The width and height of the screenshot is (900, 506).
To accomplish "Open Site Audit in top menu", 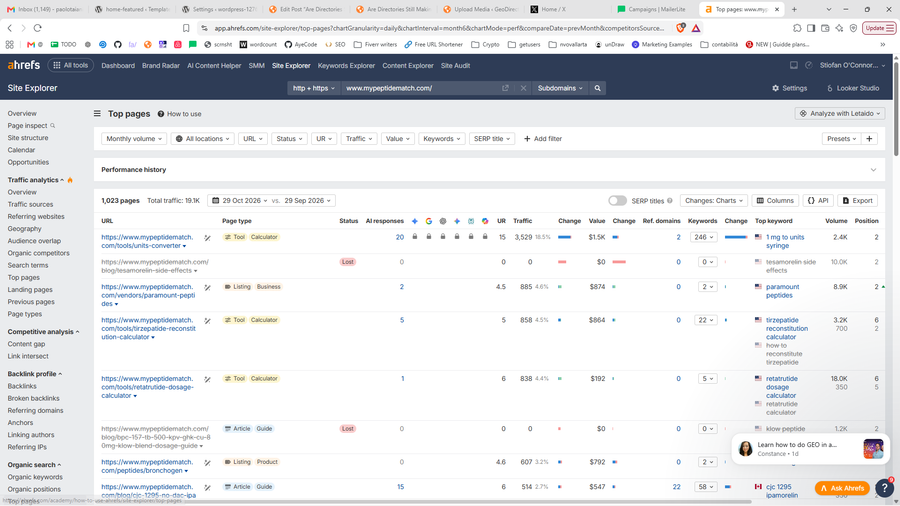I will point(455,65).
